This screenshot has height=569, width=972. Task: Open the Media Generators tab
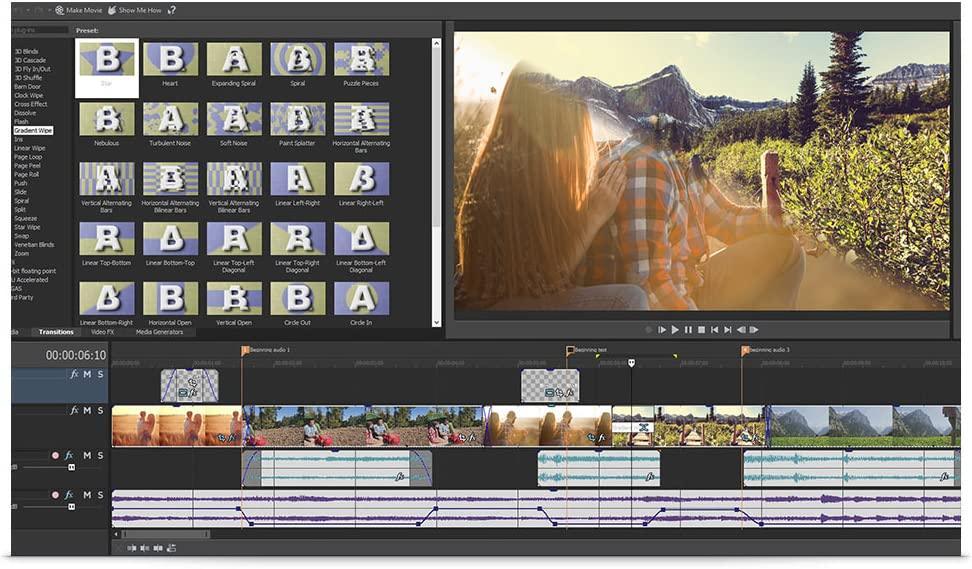click(159, 332)
